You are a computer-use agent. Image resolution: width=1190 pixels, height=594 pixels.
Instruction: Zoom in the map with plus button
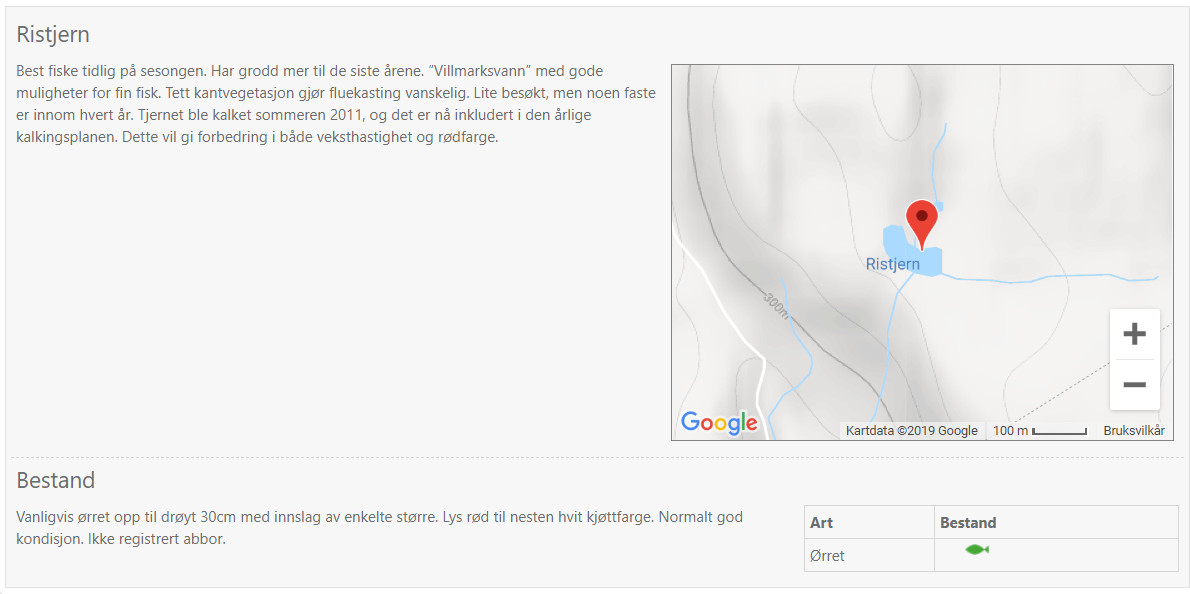coord(1135,334)
